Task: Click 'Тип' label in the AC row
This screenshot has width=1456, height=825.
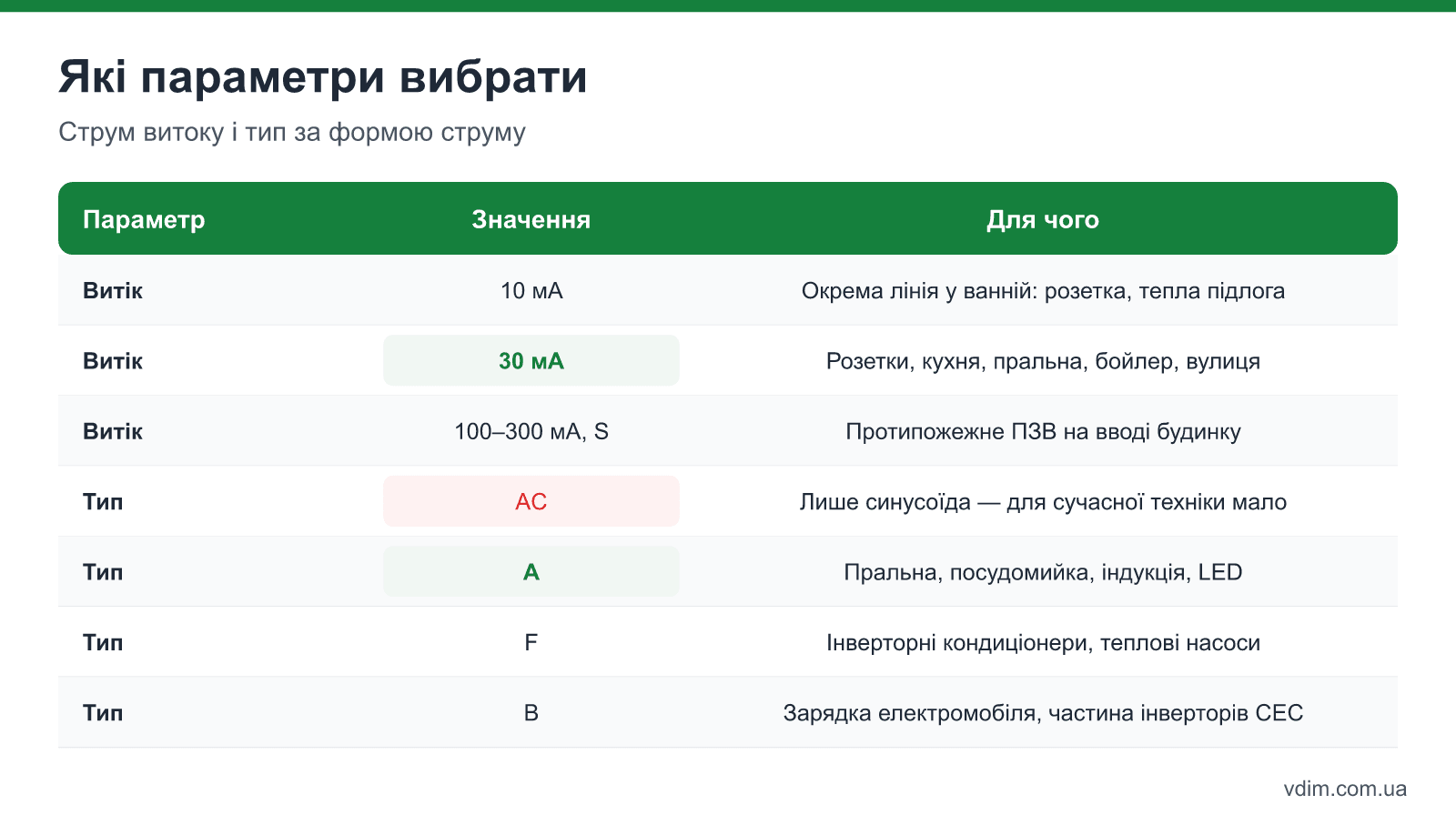Action: [x=103, y=502]
